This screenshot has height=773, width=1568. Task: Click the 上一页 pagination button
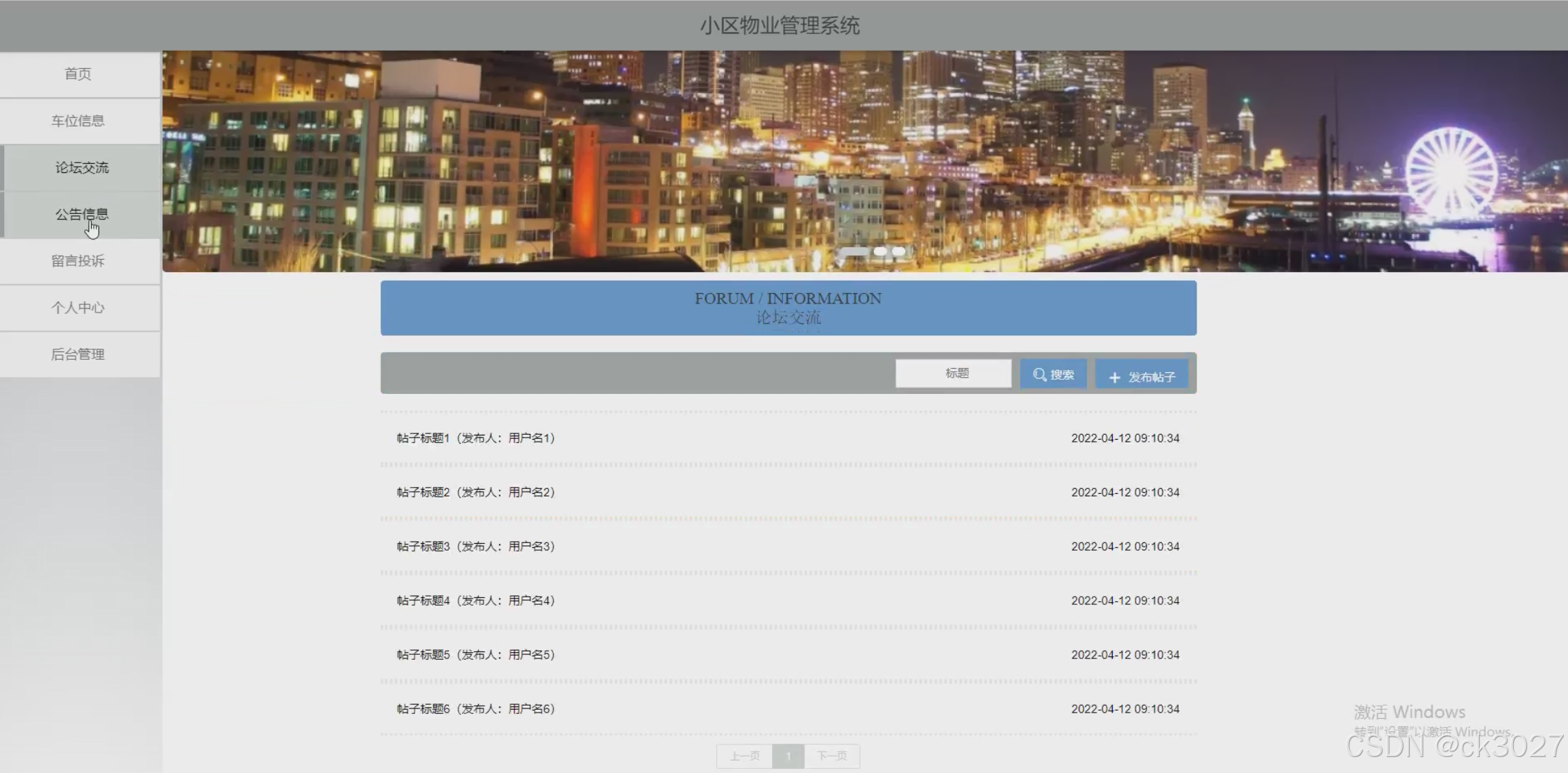pos(745,756)
